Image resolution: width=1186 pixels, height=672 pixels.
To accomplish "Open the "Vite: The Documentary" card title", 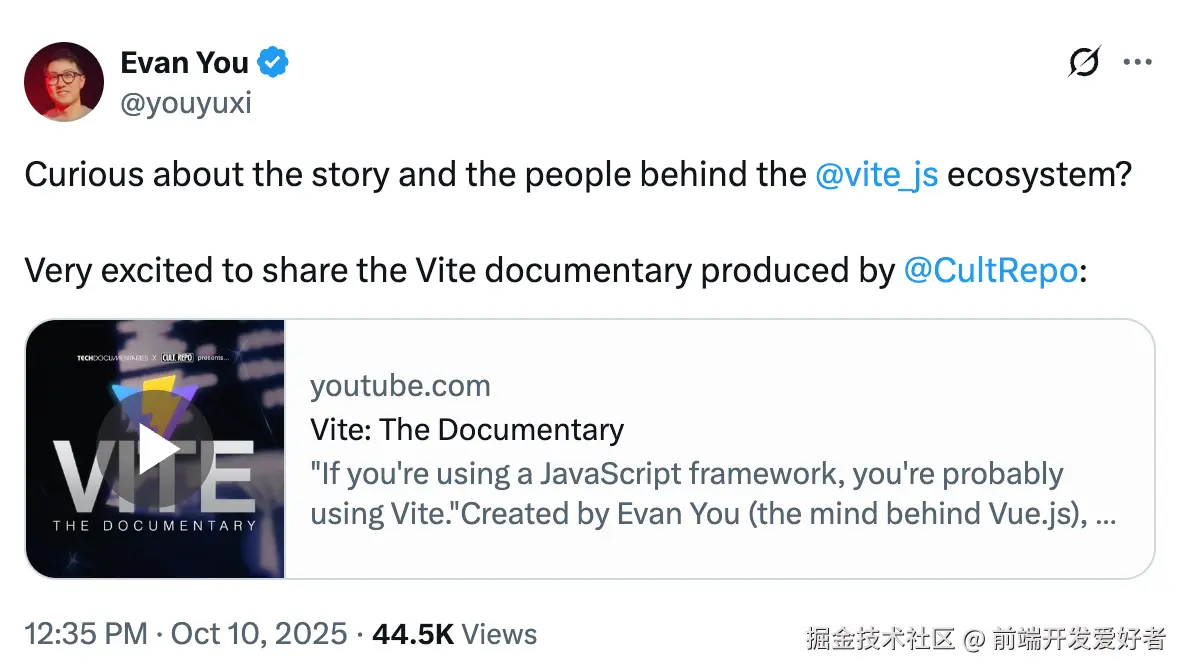I will pos(467,430).
